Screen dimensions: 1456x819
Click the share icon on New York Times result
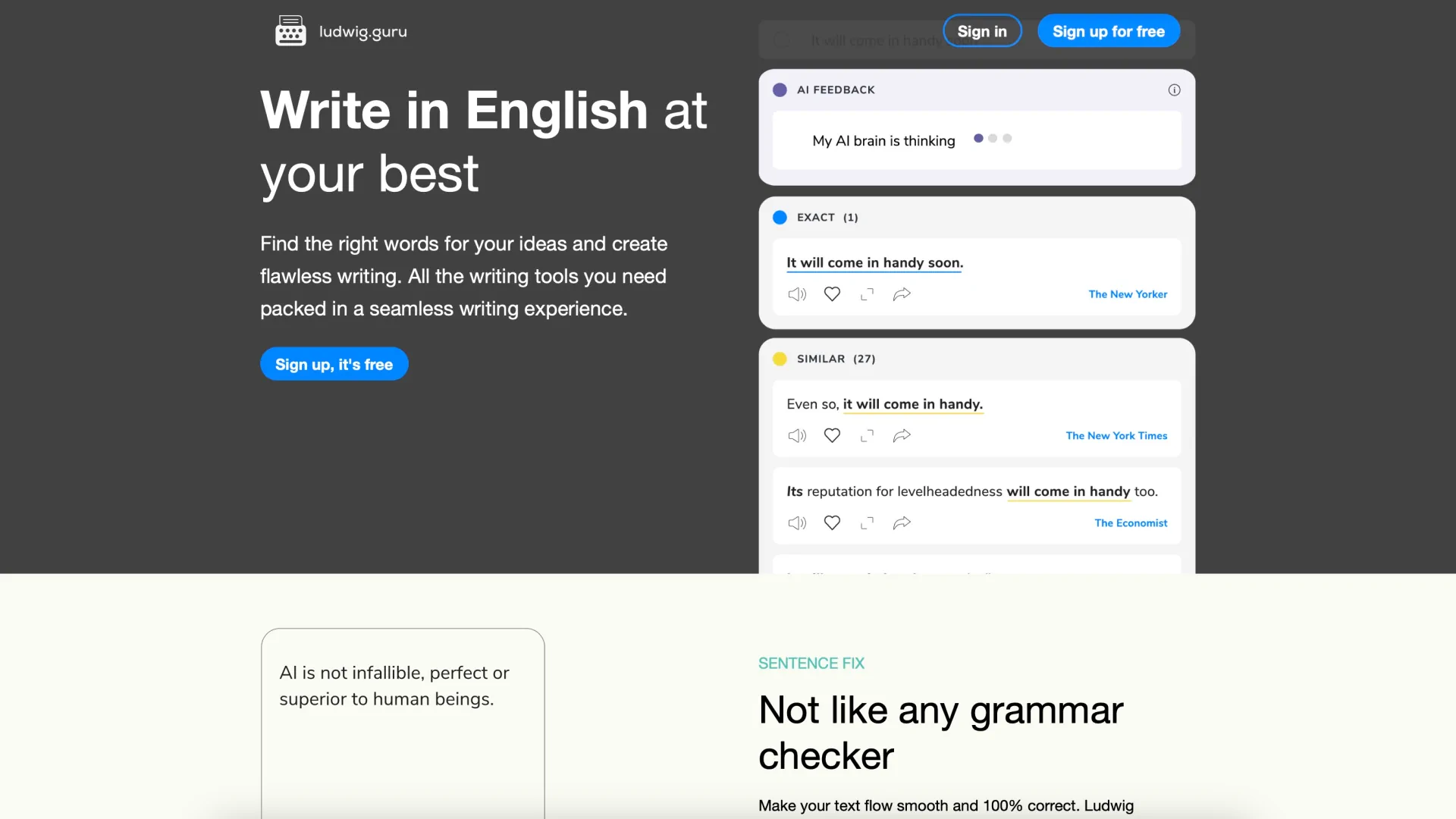902,435
